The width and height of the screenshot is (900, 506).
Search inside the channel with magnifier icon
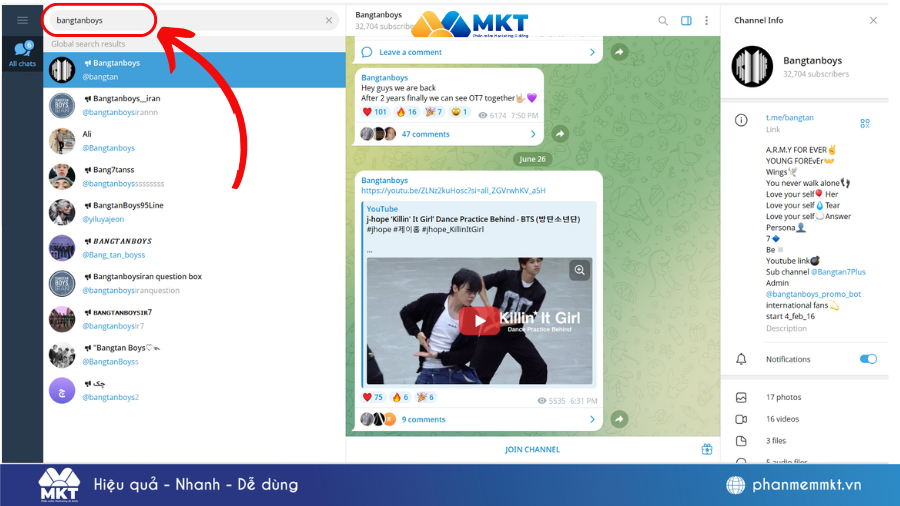tap(663, 21)
